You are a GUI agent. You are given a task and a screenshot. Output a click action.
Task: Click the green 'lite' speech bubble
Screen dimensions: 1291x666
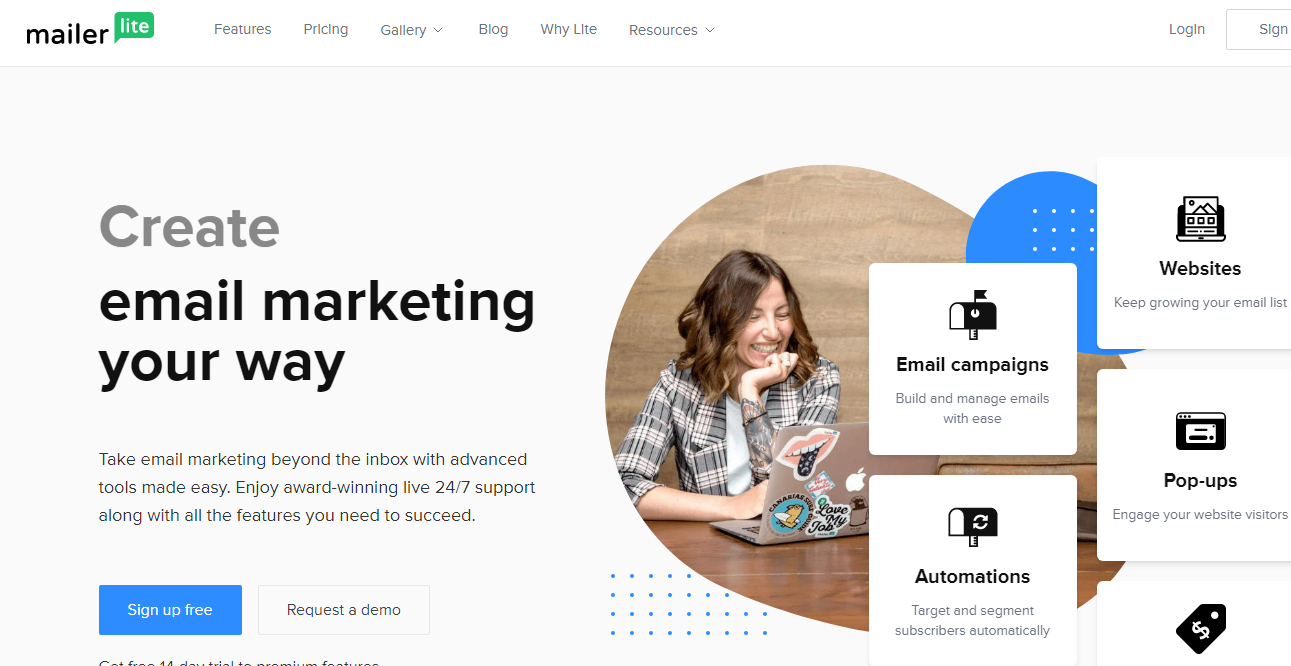click(134, 26)
